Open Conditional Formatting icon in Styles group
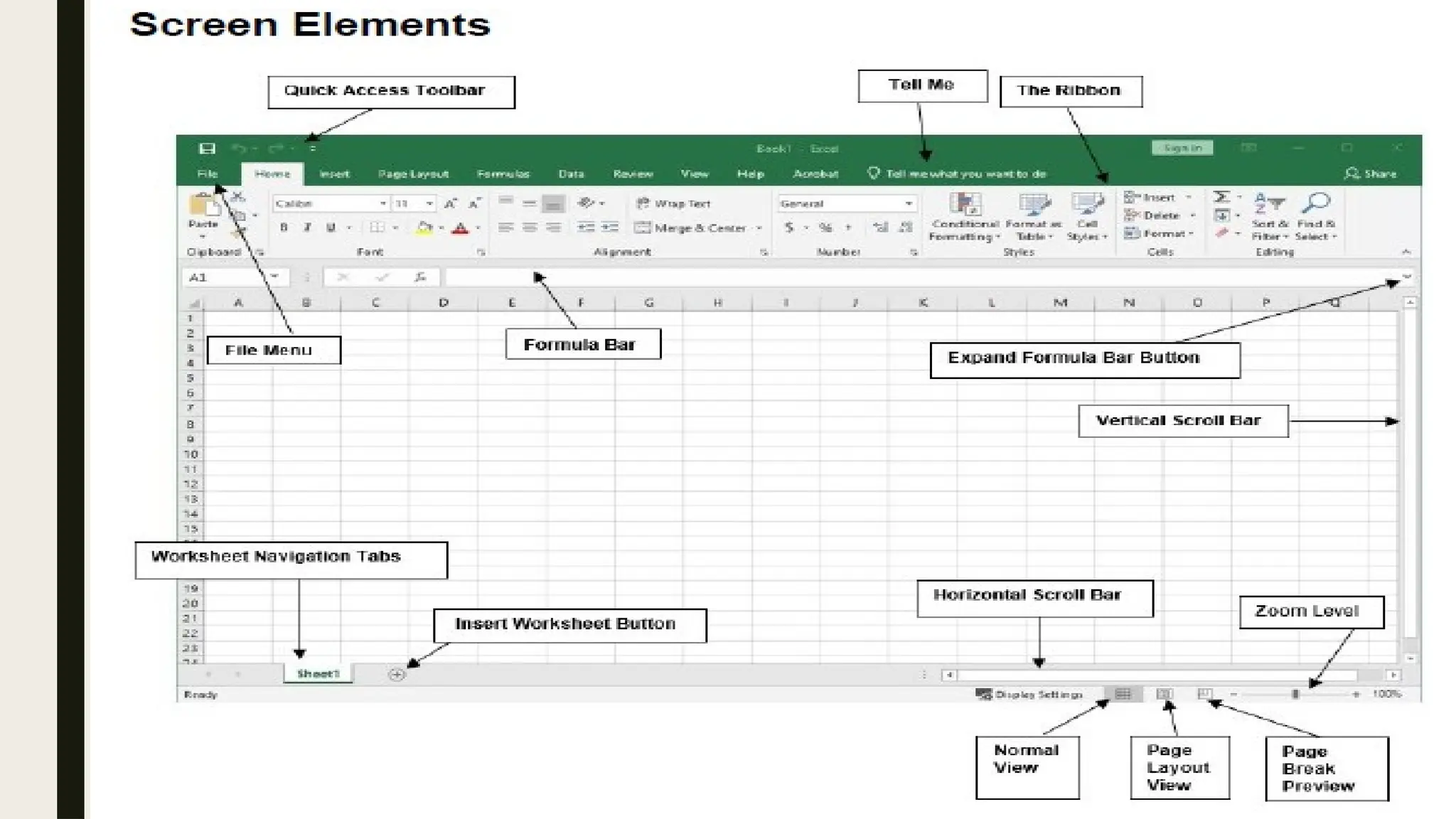The image size is (1456, 819). pyautogui.click(x=965, y=205)
